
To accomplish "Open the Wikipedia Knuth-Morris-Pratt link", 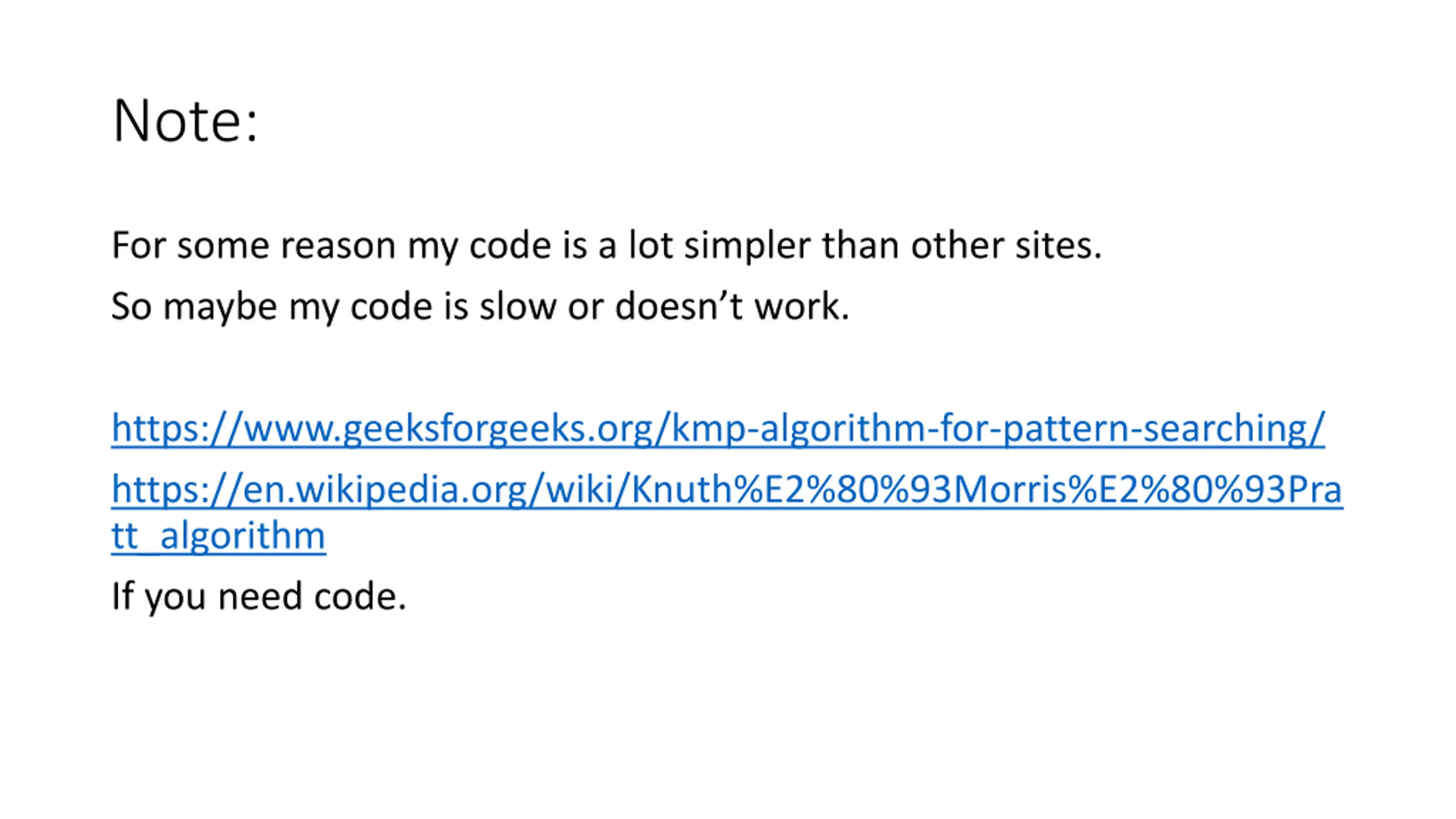I will (x=727, y=512).
